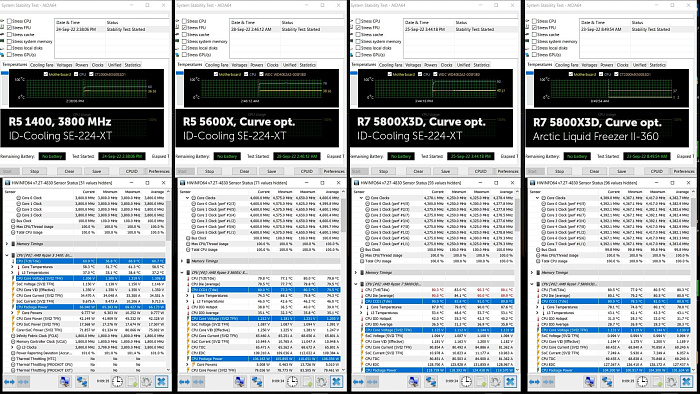Click the clock icon below the R5 1400 sensor list
Image resolution: width=700 pixels, height=394 pixels.
click(x=117, y=381)
